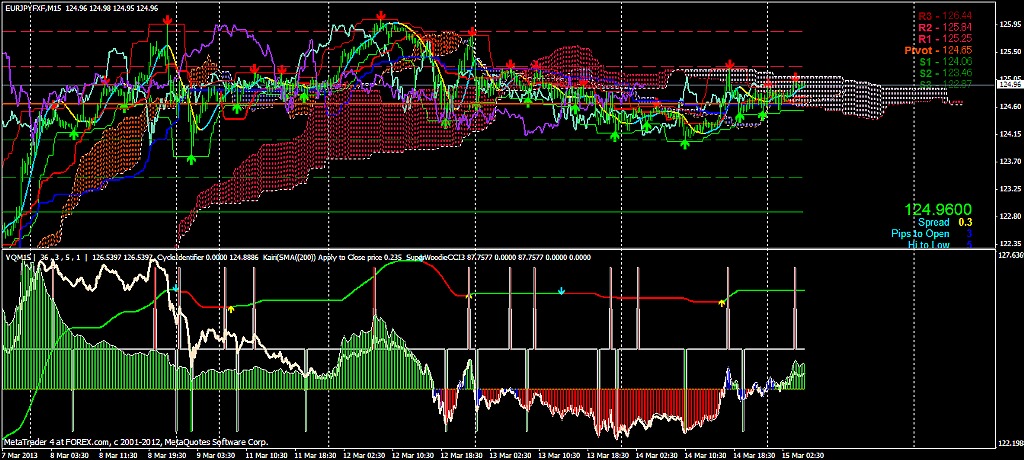Click the lowest green buy arrow near 8 Mar 19:30
The width and height of the screenshot is (1024, 460).
[190, 158]
